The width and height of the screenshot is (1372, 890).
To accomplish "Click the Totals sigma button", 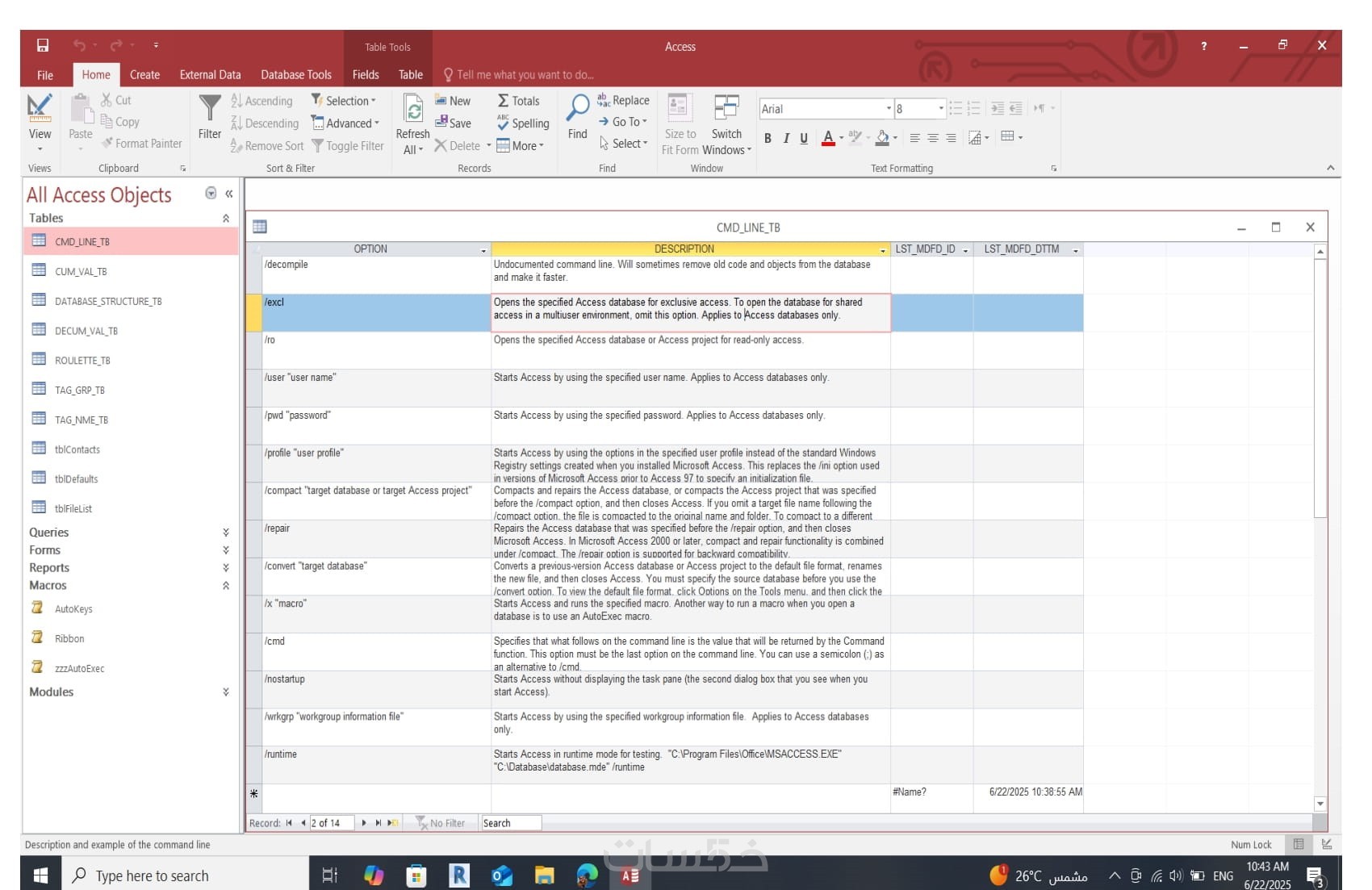I will coord(518,100).
